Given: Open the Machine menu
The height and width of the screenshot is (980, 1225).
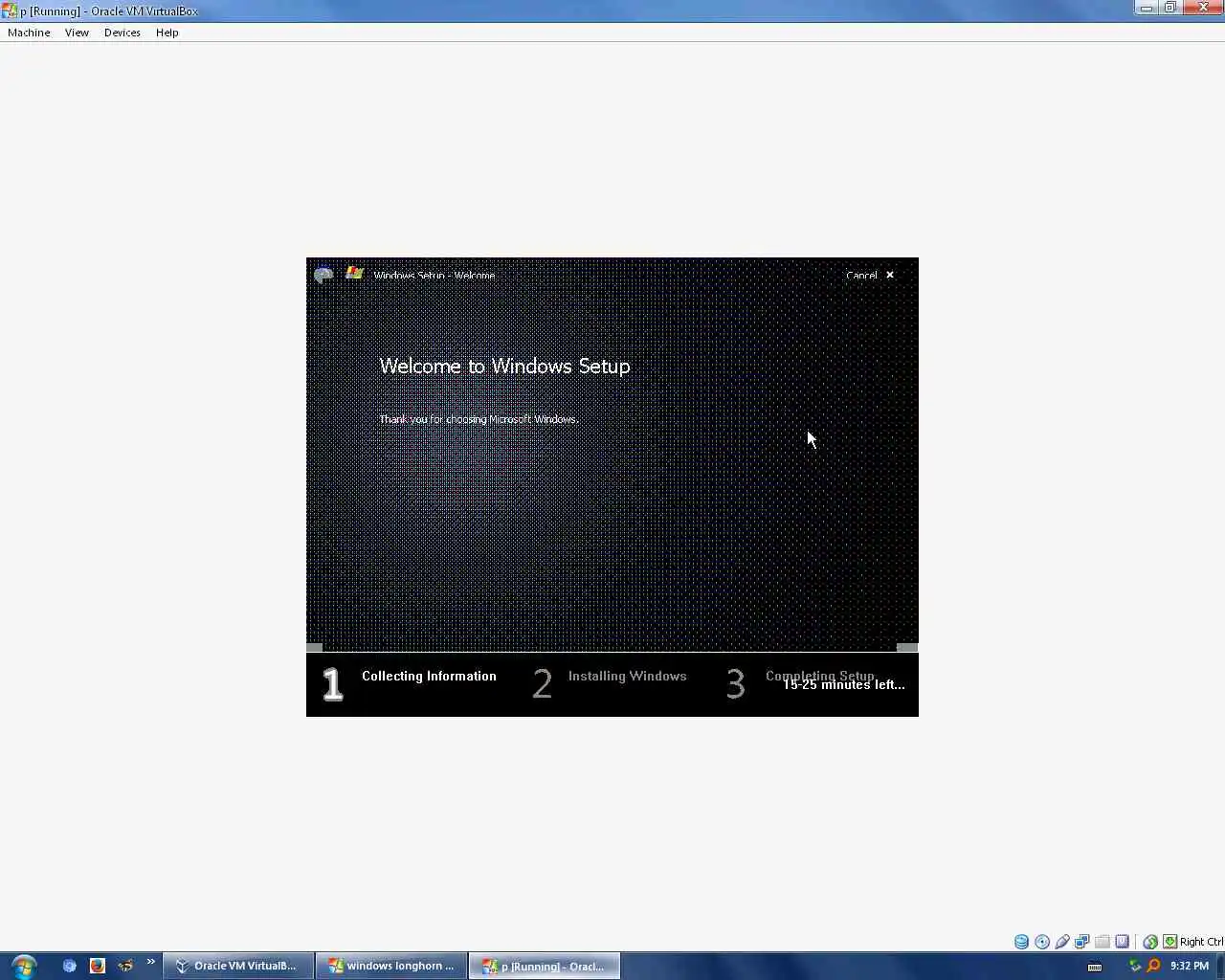Looking at the screenshot, I should coord(29,33).
